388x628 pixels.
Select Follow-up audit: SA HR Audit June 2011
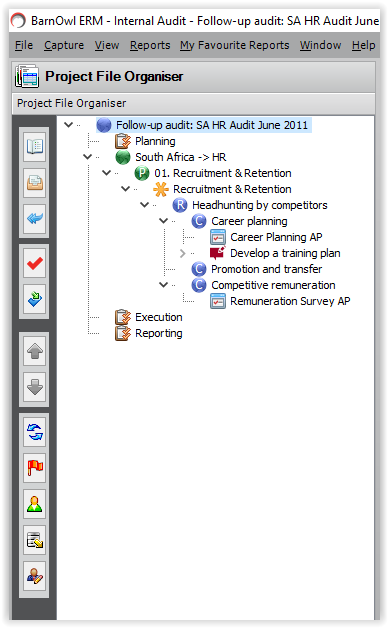click(212, 125)
